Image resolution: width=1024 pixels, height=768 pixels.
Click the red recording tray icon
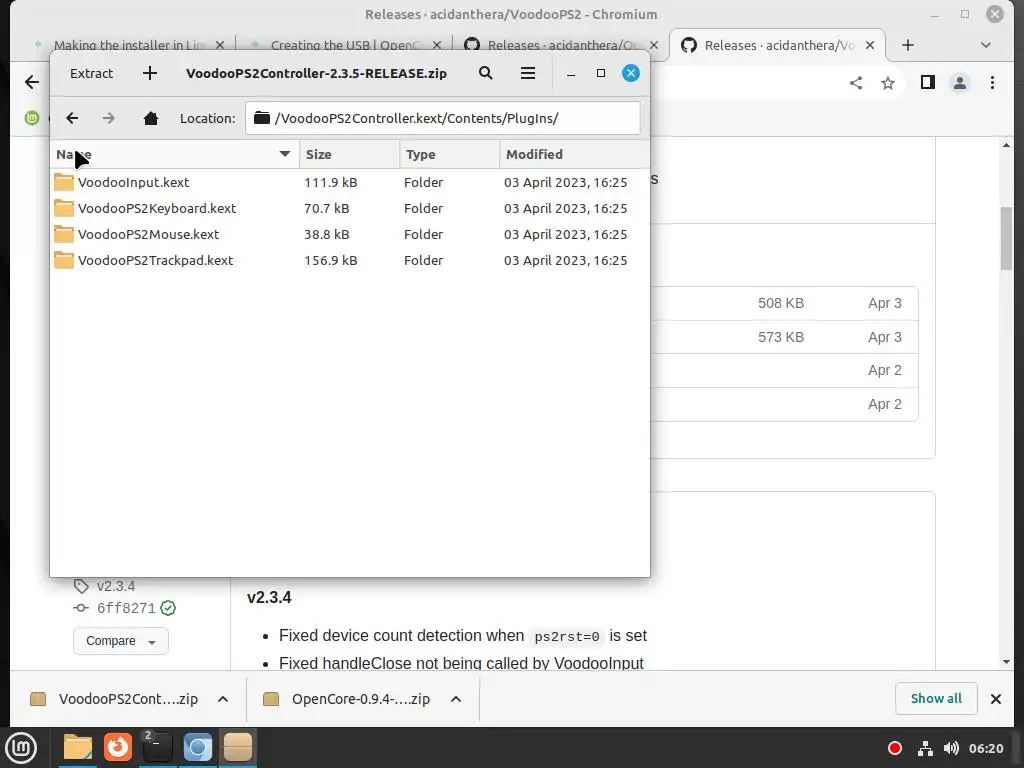[895, 748]
